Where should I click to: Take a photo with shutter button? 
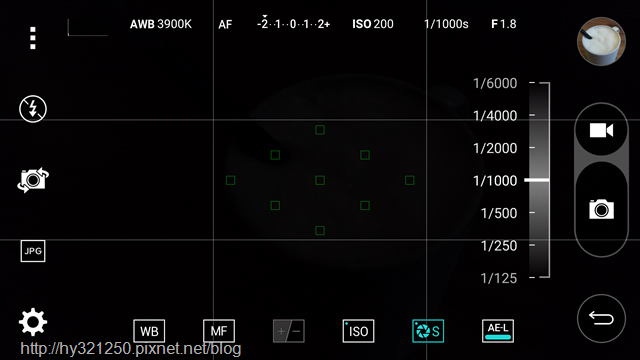601,209
